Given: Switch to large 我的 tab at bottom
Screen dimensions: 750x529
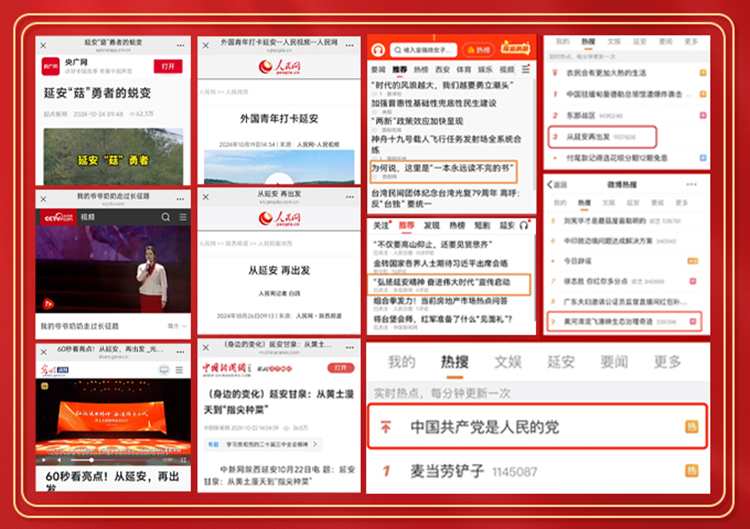Looking at the screenshot, I should point(401,362).
